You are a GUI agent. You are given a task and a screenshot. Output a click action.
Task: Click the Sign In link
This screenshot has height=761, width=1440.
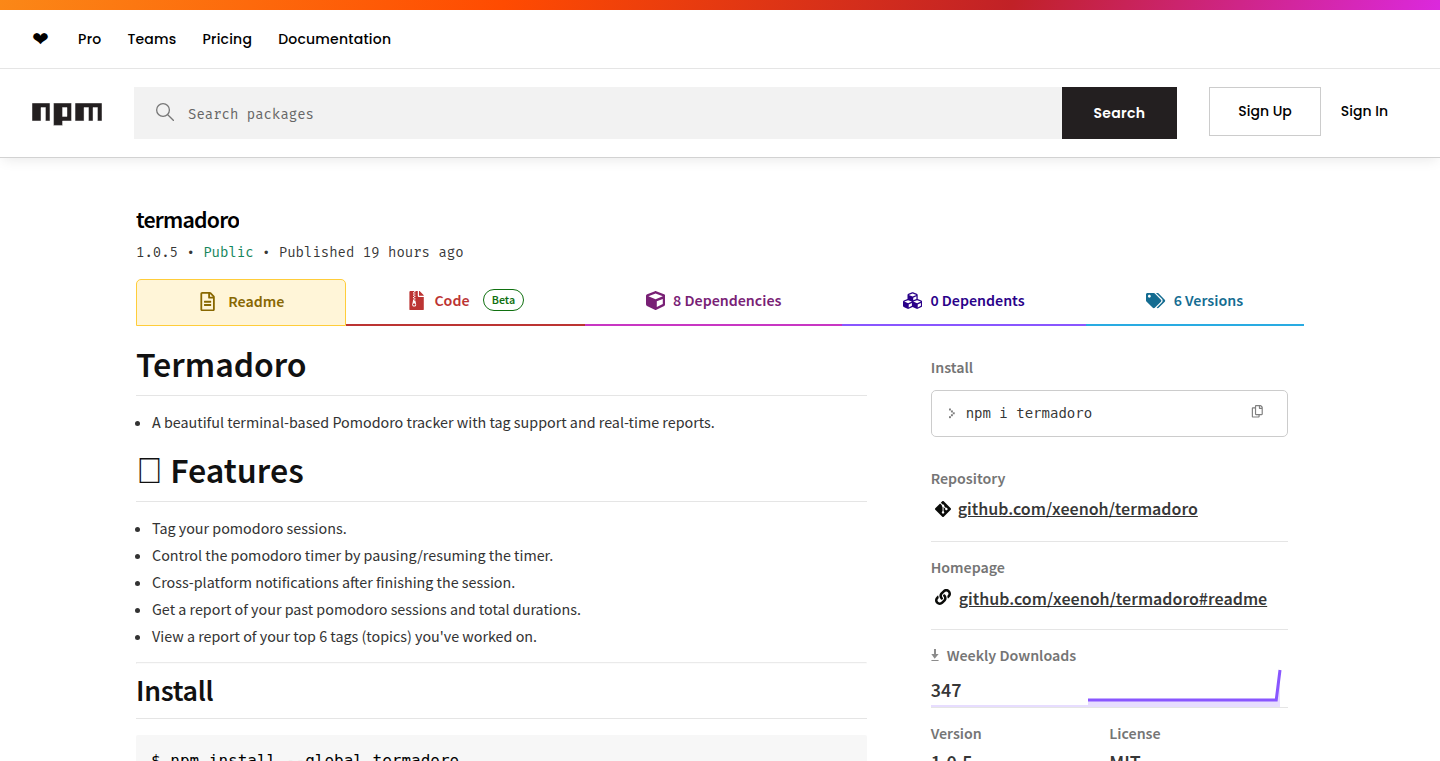click(1364, 111)
